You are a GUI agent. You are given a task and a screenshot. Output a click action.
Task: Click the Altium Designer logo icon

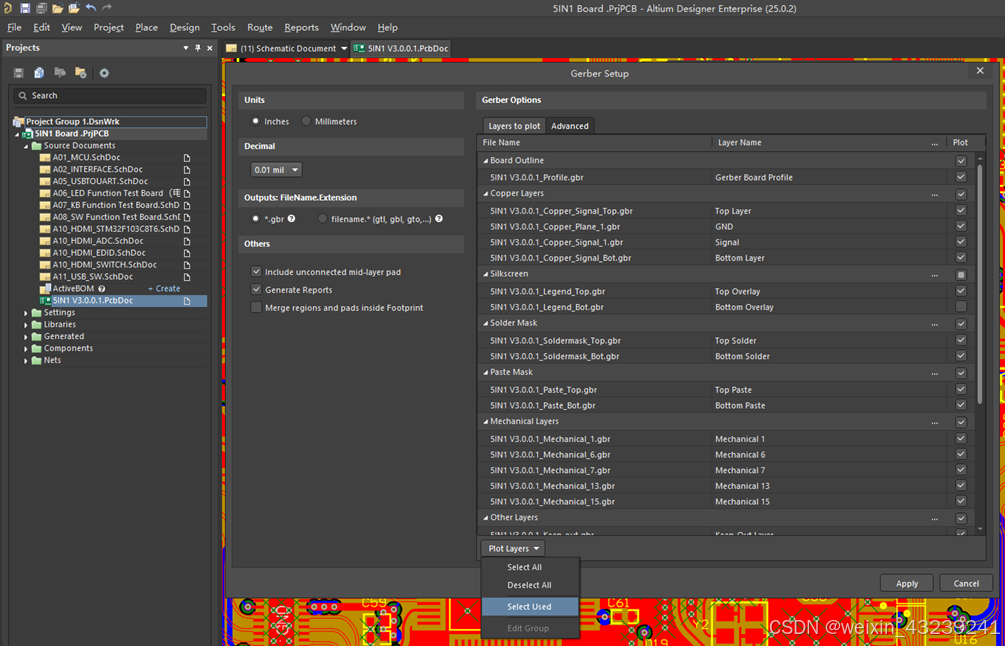click(8, 8)
